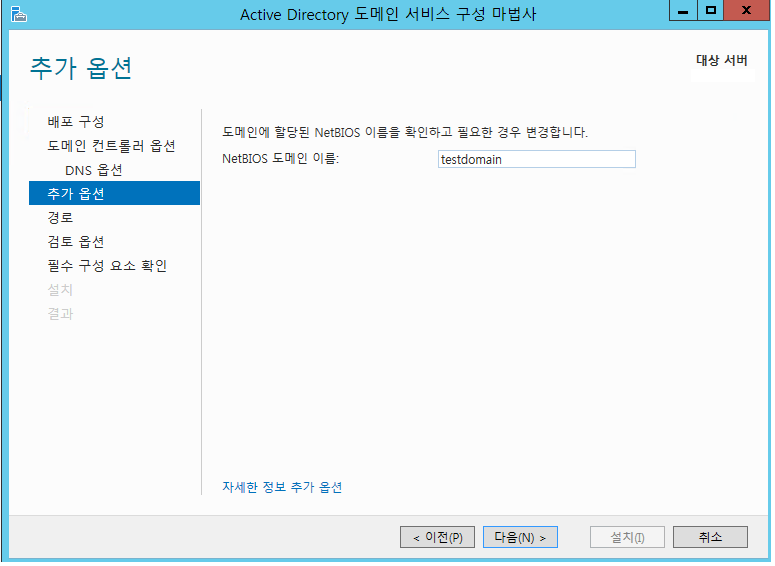Click the 이전(P) button
The image size is (775, 566).
click(x=438, y=538)
